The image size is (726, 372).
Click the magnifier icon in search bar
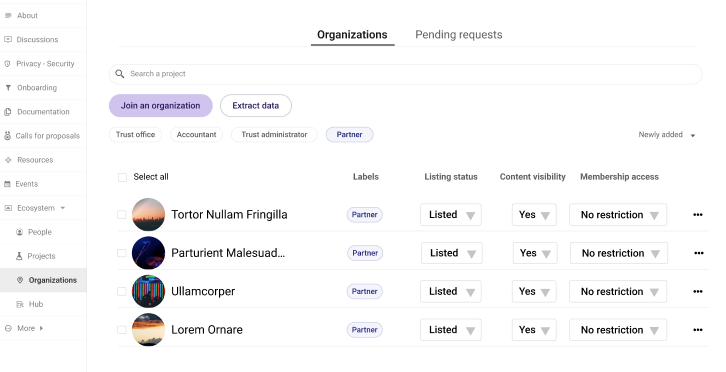coord(119,74)
